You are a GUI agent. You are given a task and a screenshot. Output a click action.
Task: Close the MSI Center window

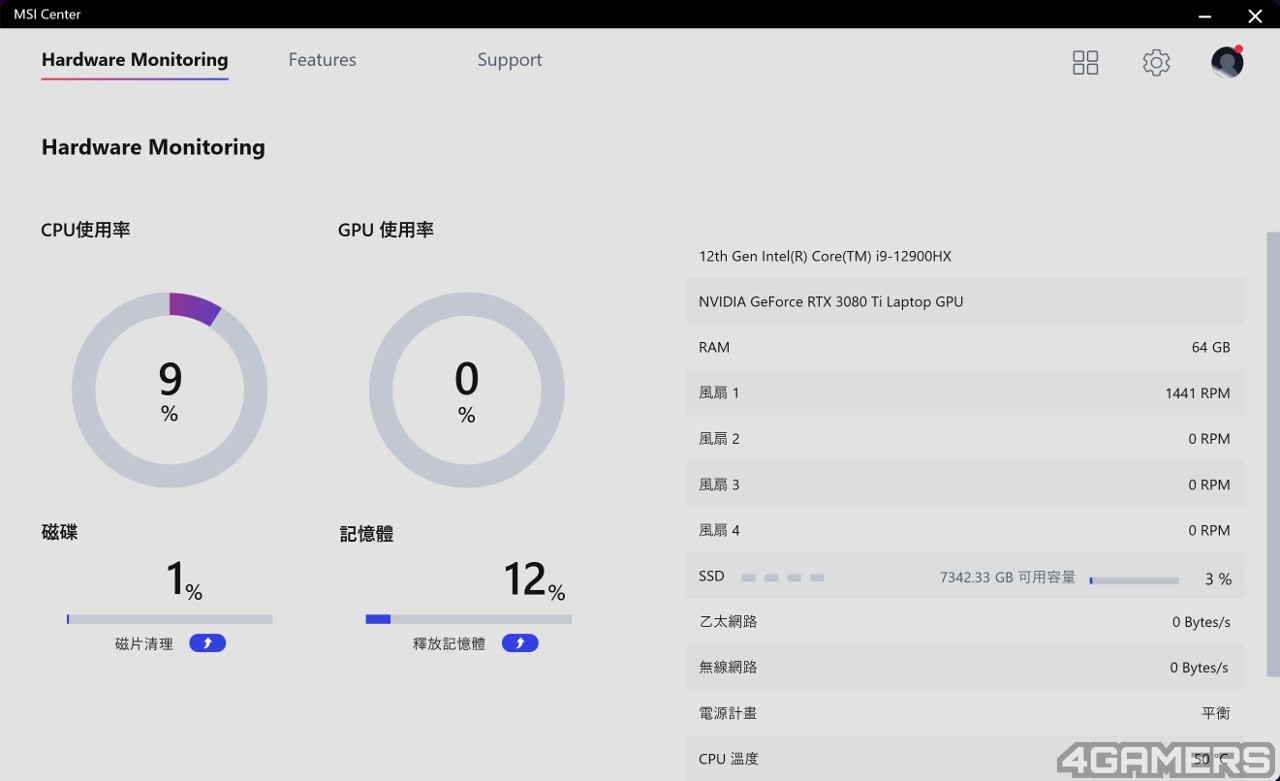click(1255, 15)
